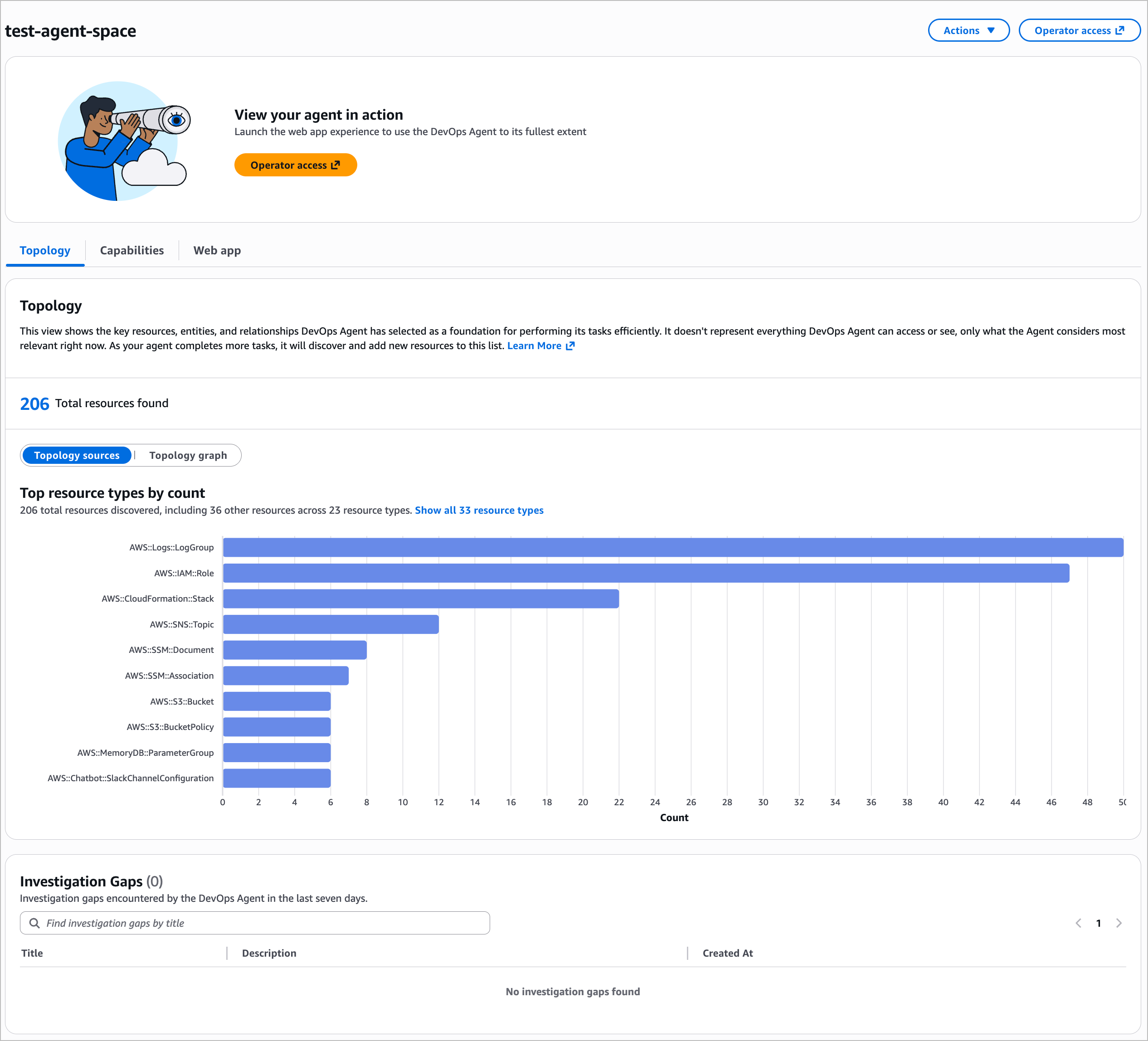Click the orange Operator access button
The height and width of the screenshot is (1041, 1148).
[295, 165]
